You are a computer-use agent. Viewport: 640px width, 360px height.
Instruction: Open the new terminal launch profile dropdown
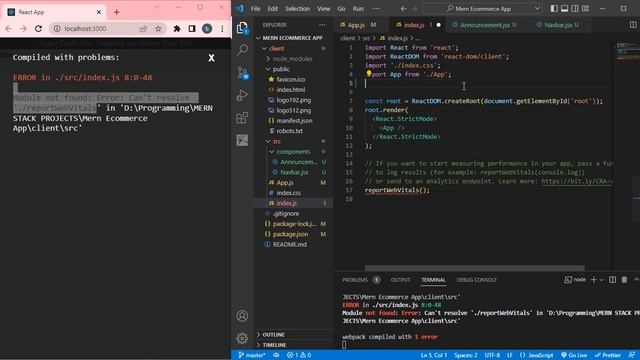point(602,280)
